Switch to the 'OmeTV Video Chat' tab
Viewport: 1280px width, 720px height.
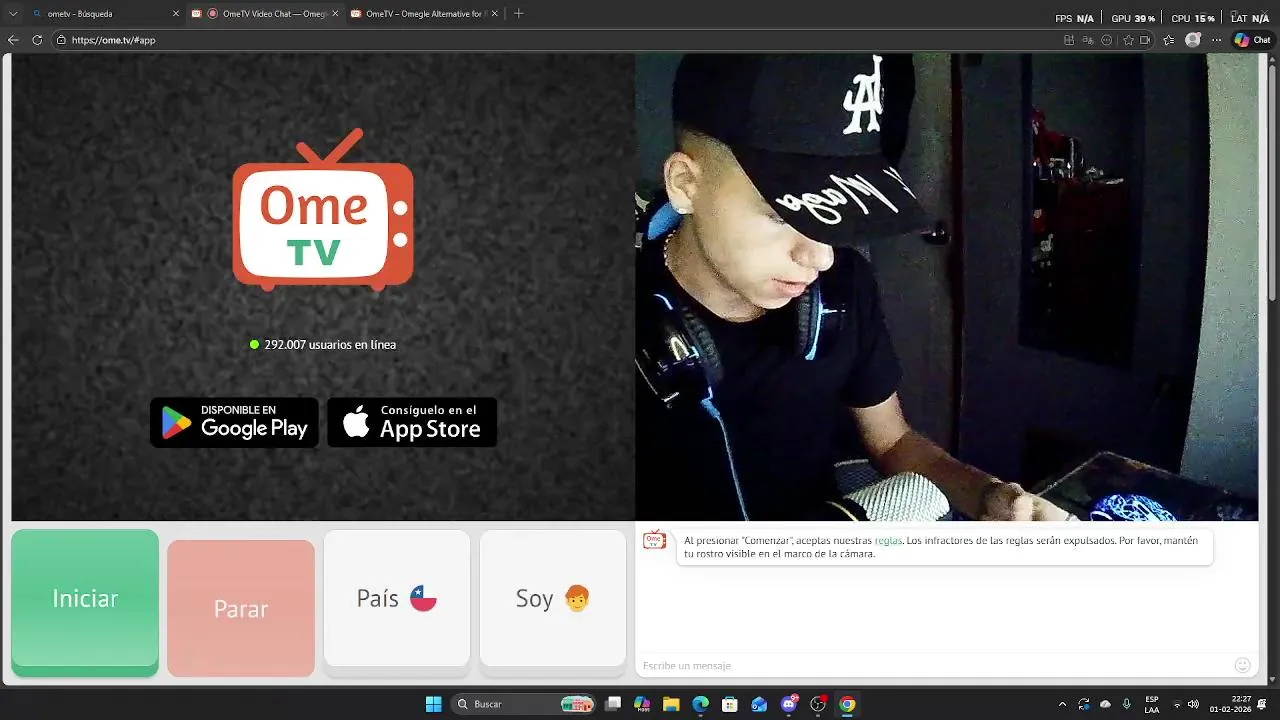click(265, 14)
